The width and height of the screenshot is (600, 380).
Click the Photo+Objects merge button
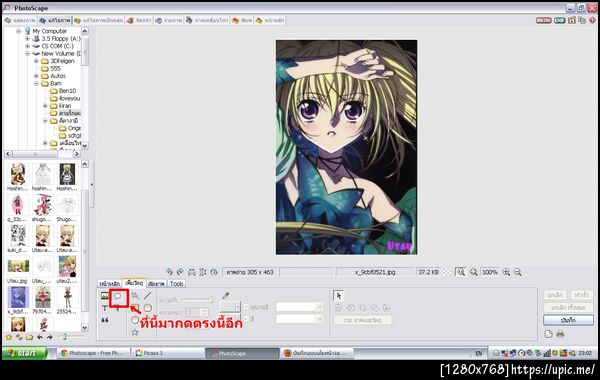[x=362, y=320]
